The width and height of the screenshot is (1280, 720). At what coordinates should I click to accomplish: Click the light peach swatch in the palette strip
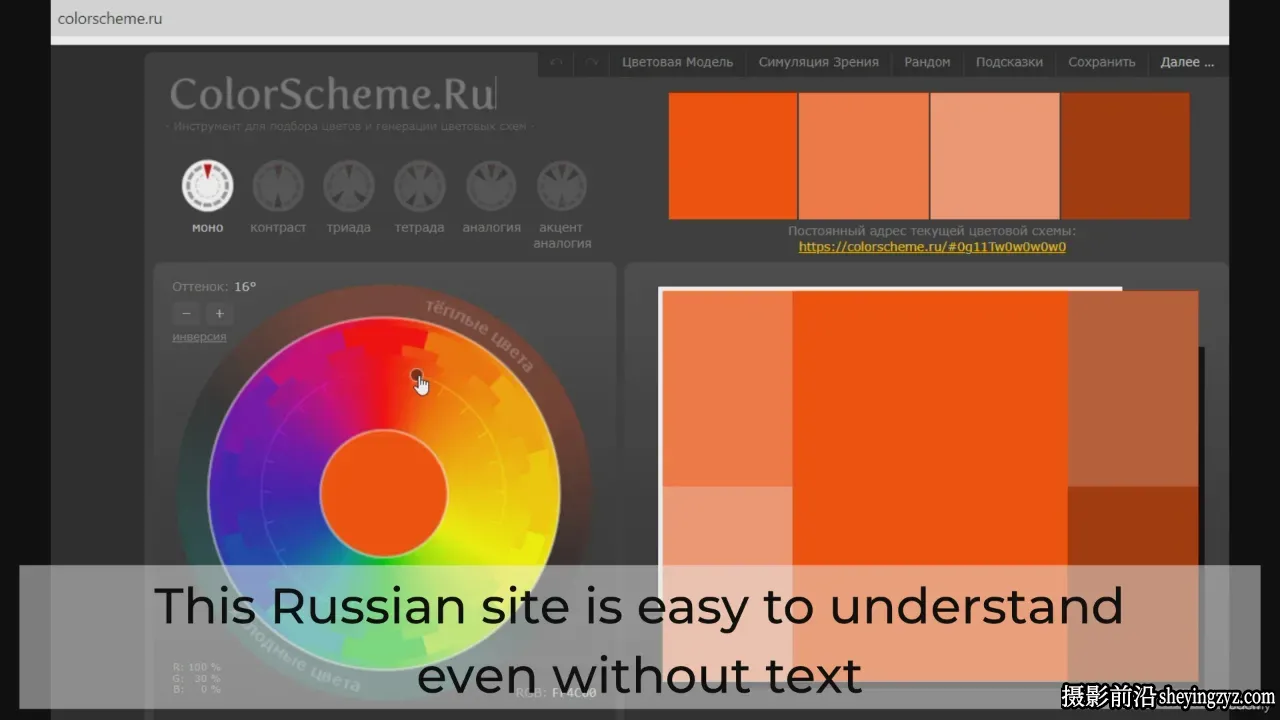coord(995,156)
